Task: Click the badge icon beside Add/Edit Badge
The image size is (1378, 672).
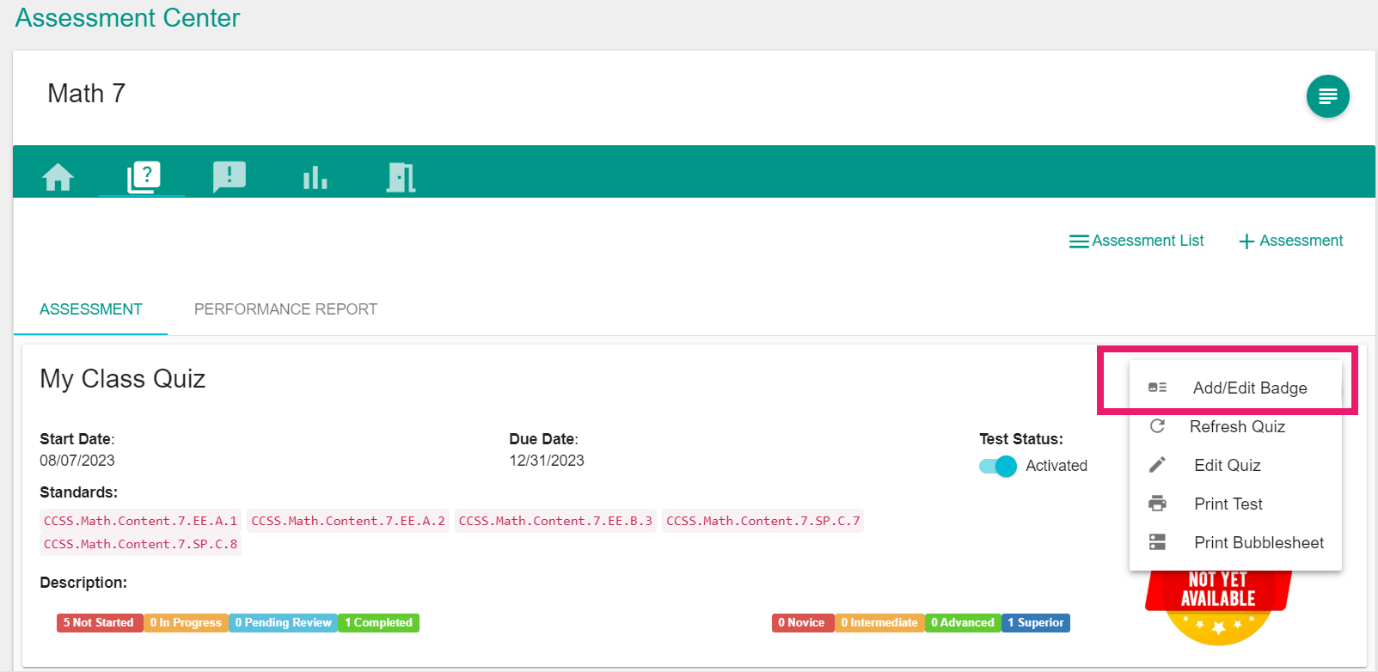Action: click(x=1157, y=388)
